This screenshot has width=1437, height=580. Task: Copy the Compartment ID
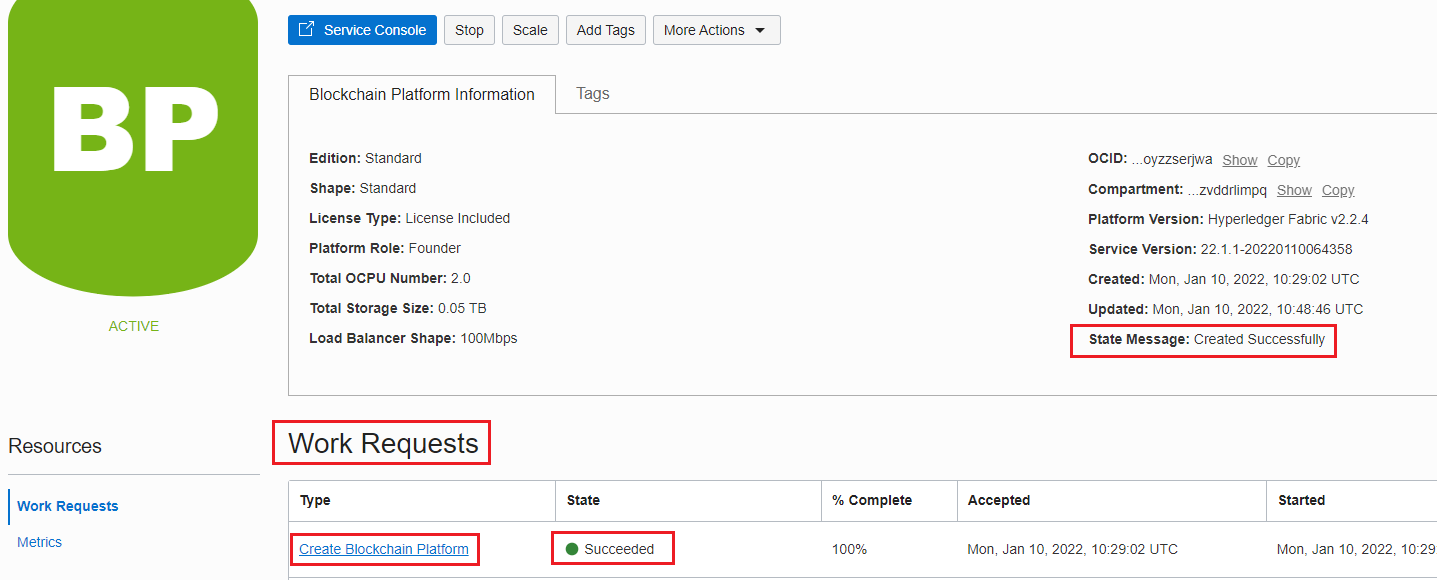1338,190
